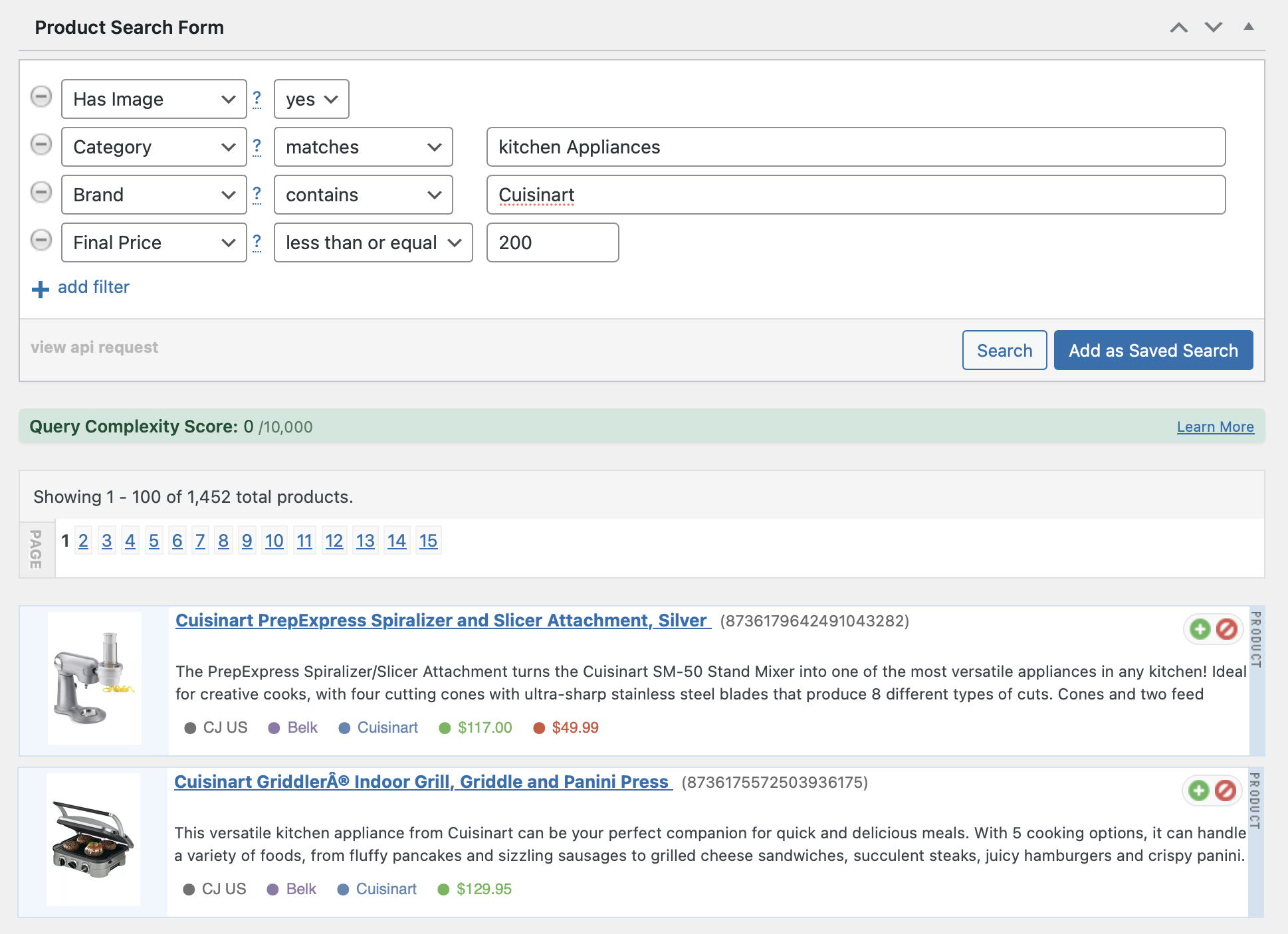Click Cuisinart brand tag on Griddler product
The image size is (1288, 934).
[x=386, y=889]
